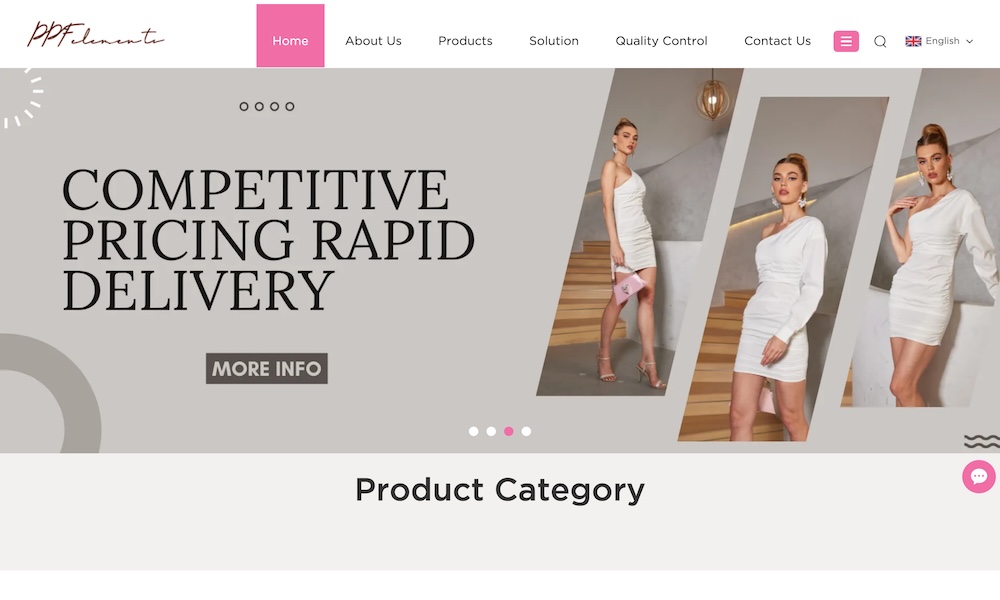Select the fourth carousel slide dot
This screenshot has width=1000, height=600.
click(x=526, y=432)
